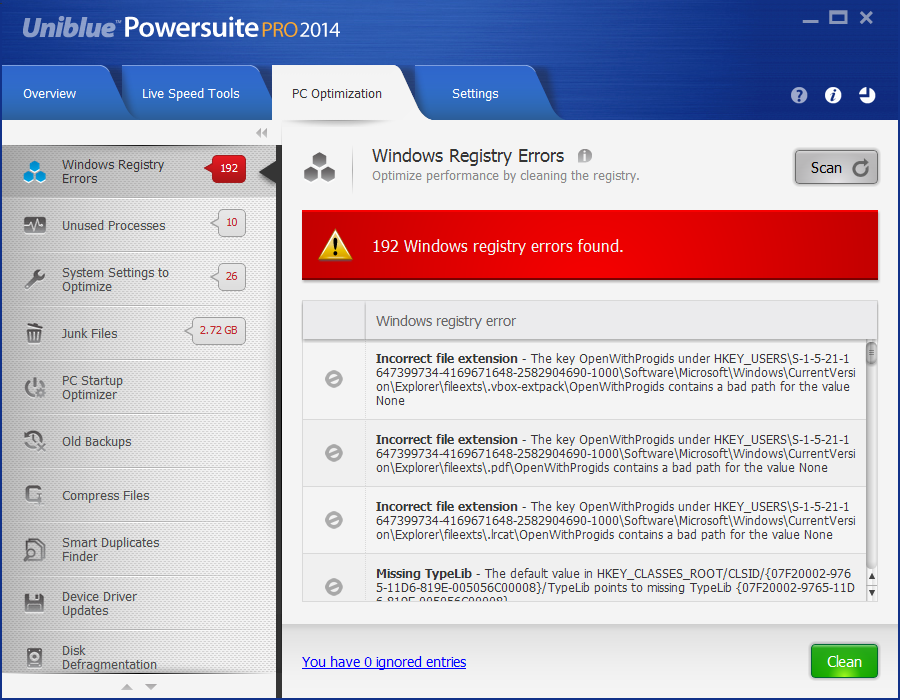The height and width of the screenshot is (700, 900).
Task: Click the info 'i' icon in header
Action: pos(833,95)
